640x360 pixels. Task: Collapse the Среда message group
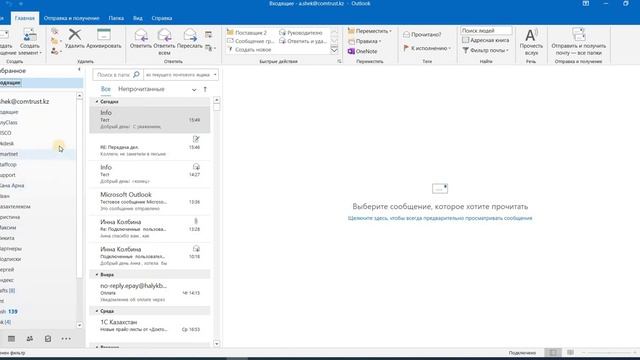tap(97, 311)
